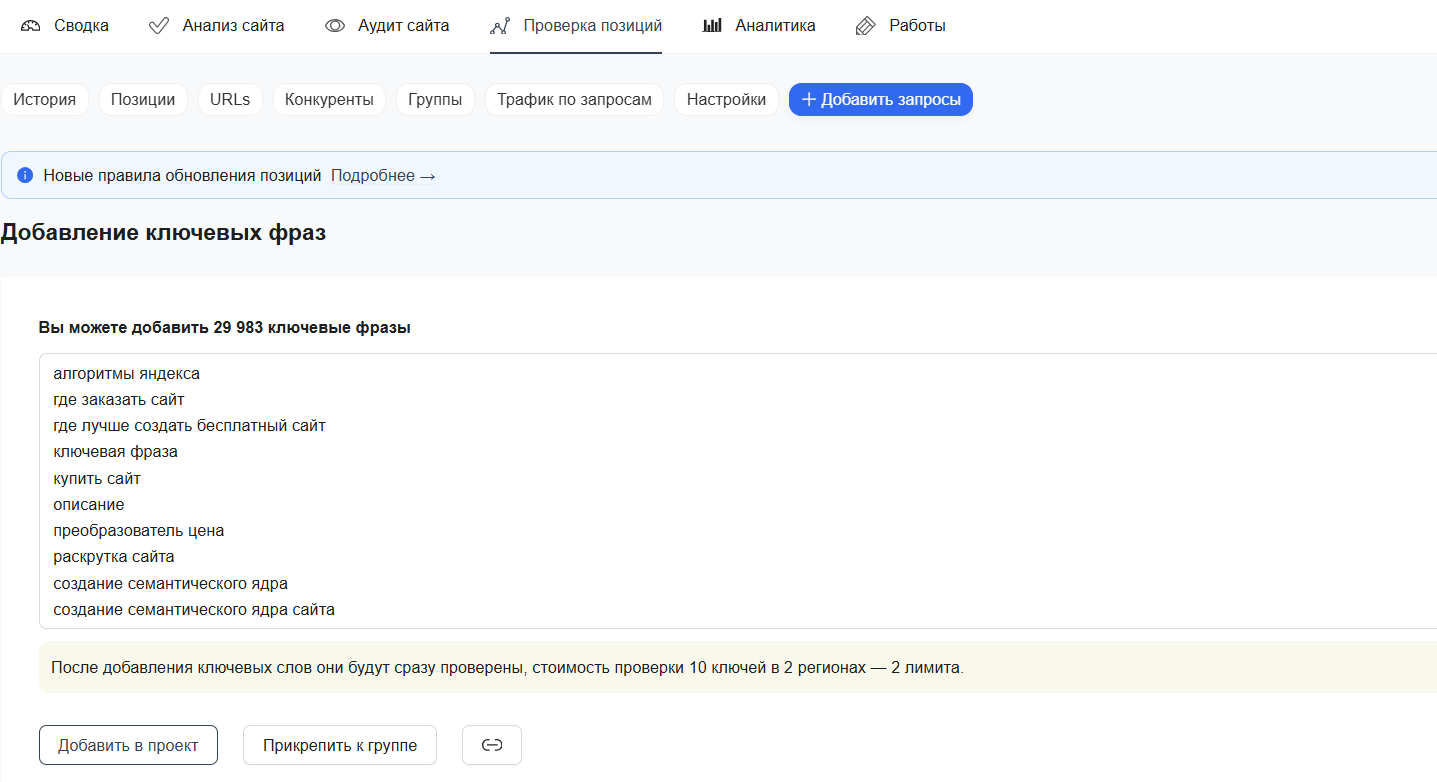This screenshot has height=782, width=1437.
Task: Go to the Конкуренты tab
Action: coord(329,99)
